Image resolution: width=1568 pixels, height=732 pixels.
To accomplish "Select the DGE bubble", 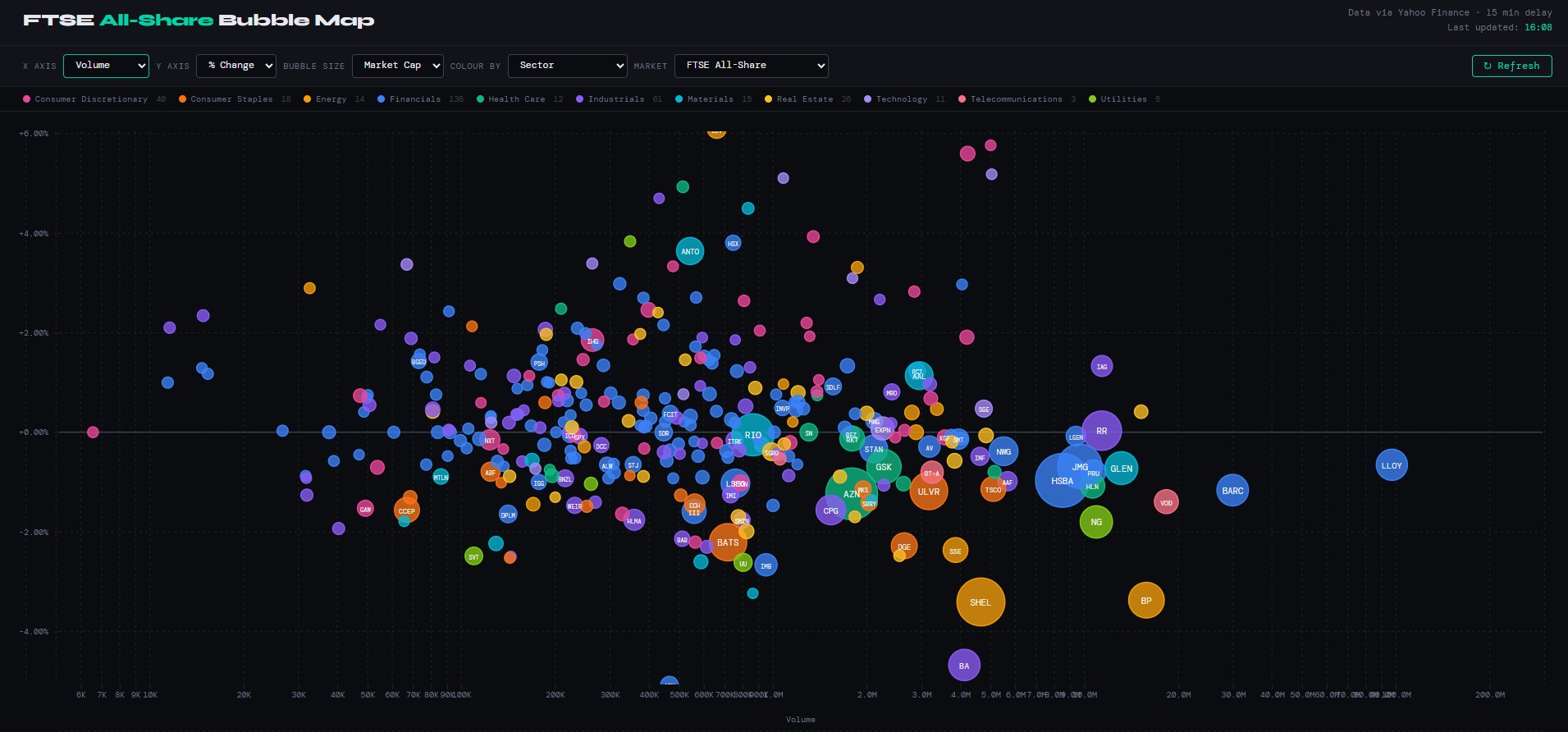I will tap(903, 547).
